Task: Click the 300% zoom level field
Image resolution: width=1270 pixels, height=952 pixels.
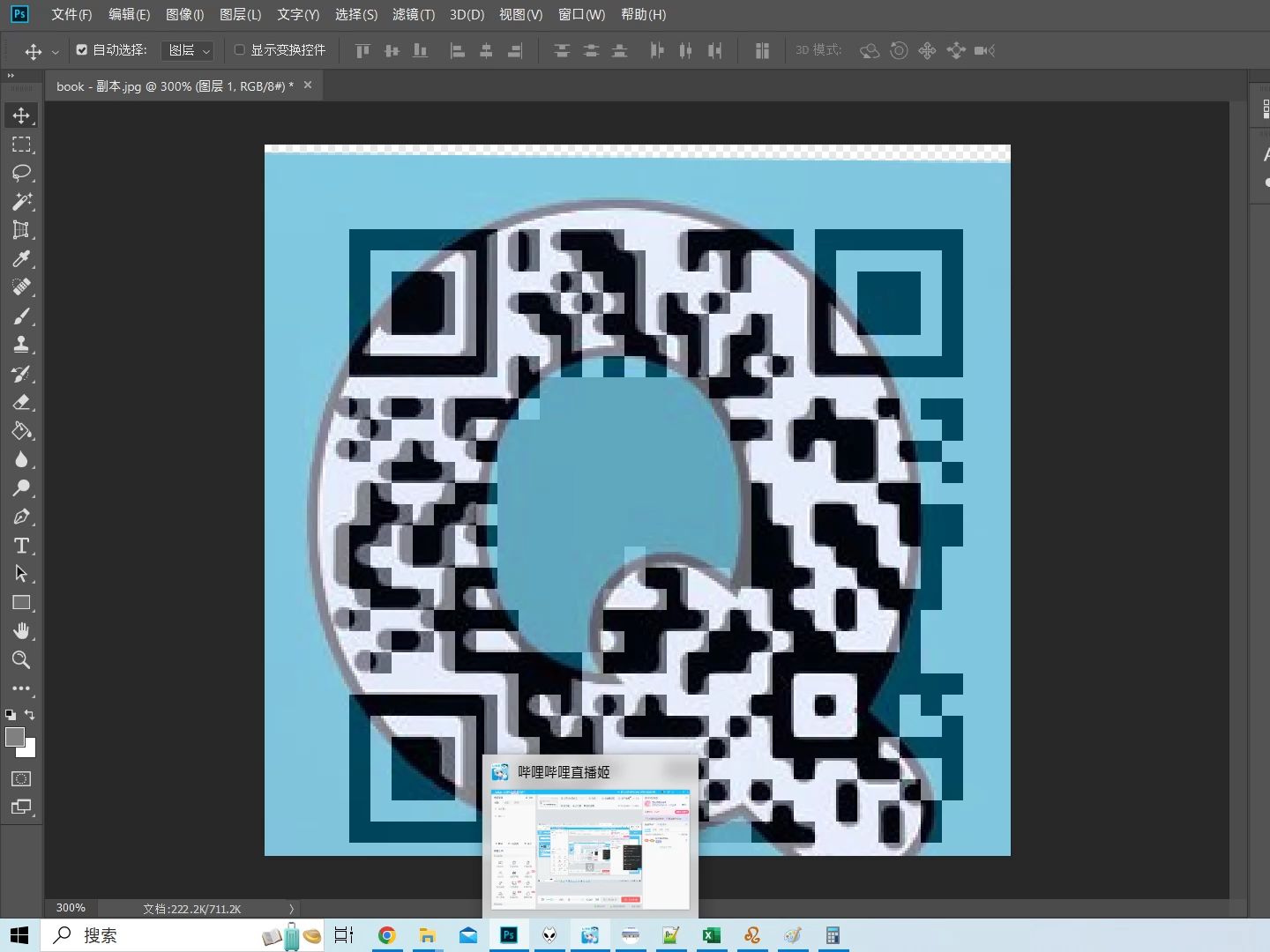Action: click(x=71, y=908)
